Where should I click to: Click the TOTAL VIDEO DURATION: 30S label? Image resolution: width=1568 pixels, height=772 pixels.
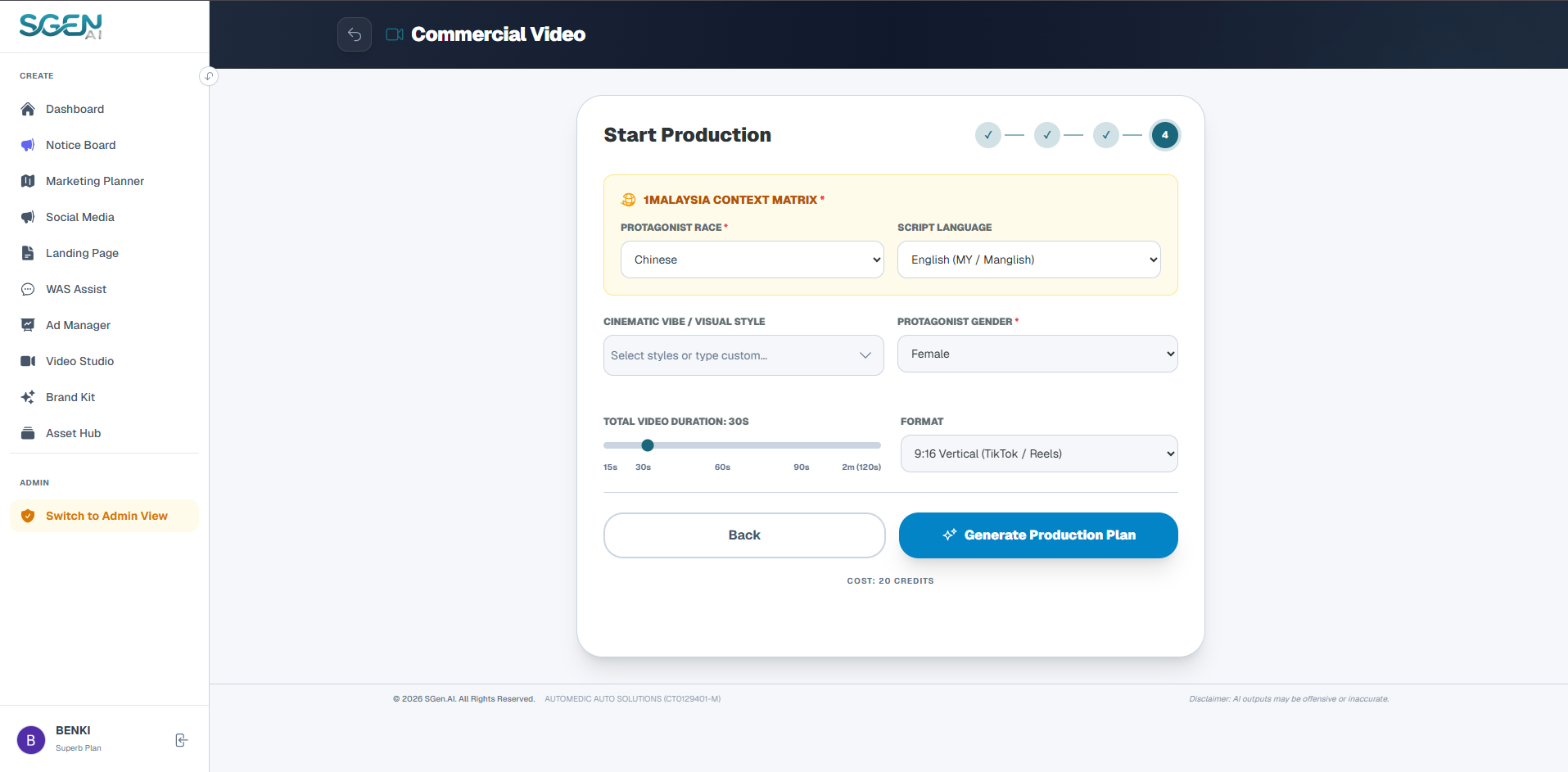(x=676, y=422)
